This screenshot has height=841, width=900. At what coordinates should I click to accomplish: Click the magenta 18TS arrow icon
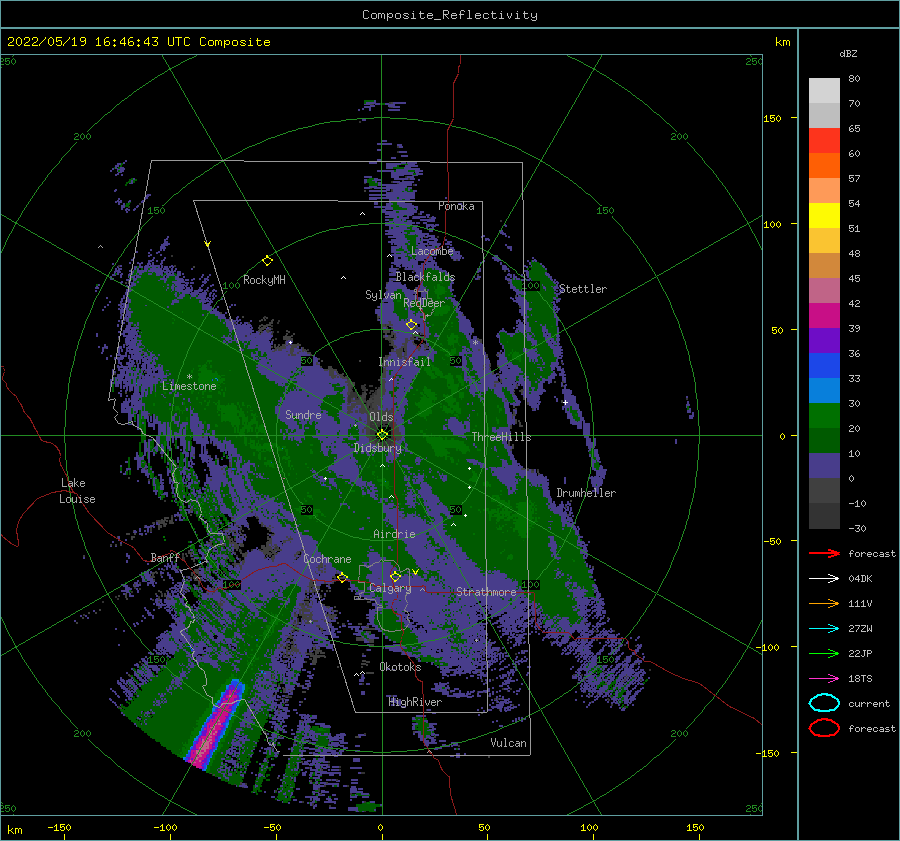click(x=824, y=679)
